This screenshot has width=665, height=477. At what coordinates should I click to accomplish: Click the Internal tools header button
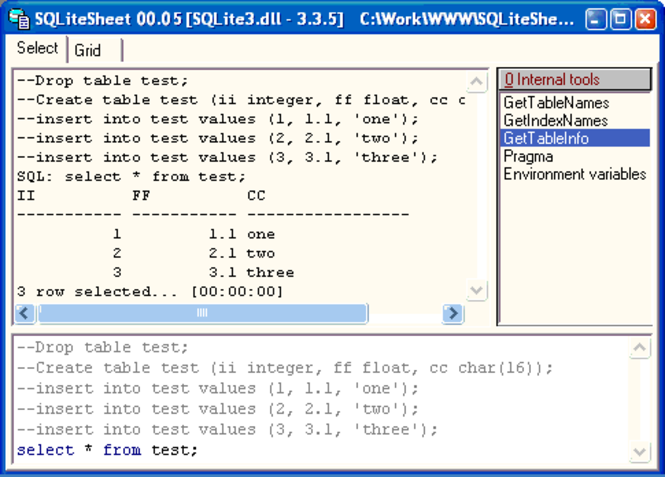tap(576, 79)
